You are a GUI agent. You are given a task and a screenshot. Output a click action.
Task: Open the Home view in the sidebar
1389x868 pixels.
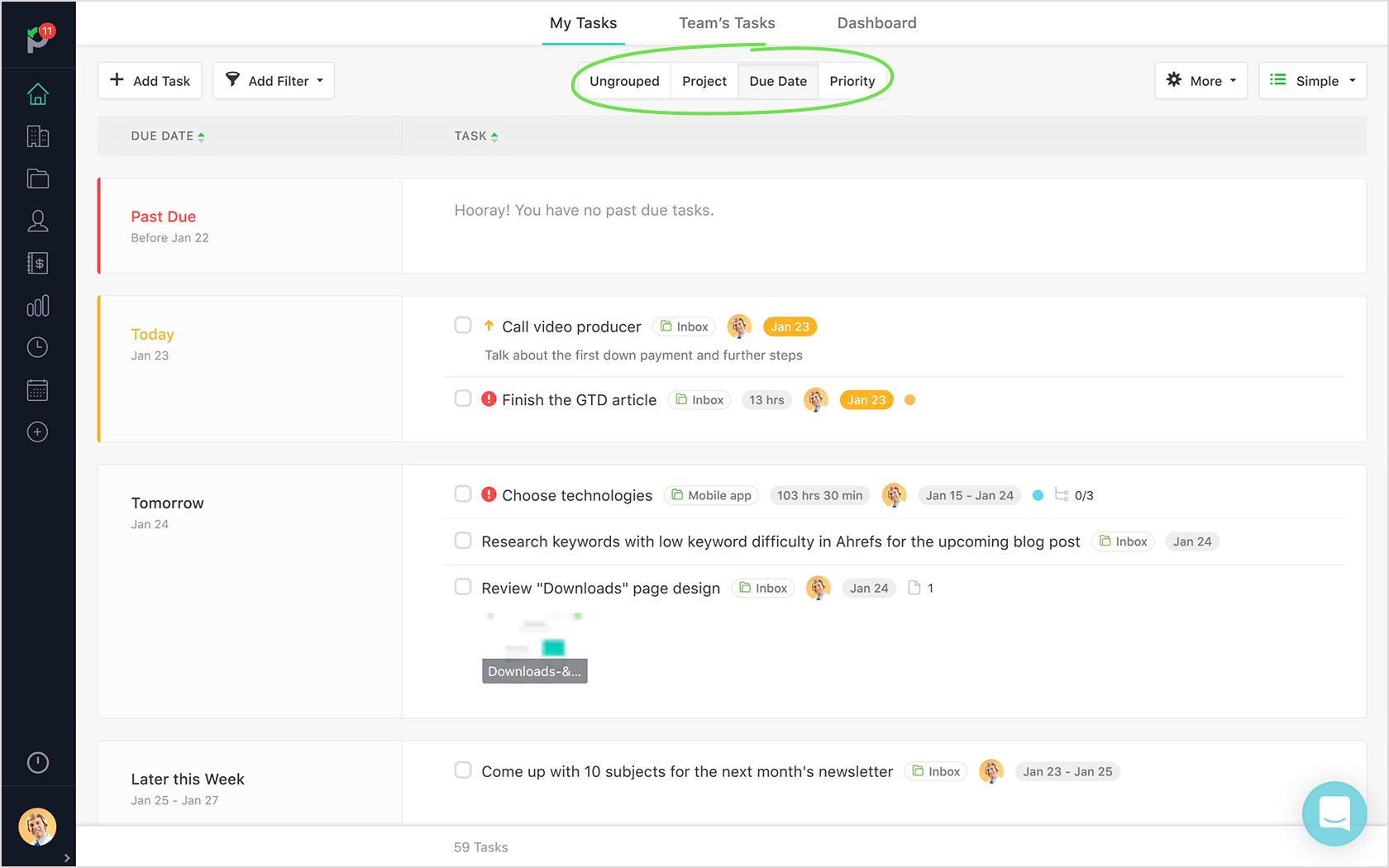point(38,94)
